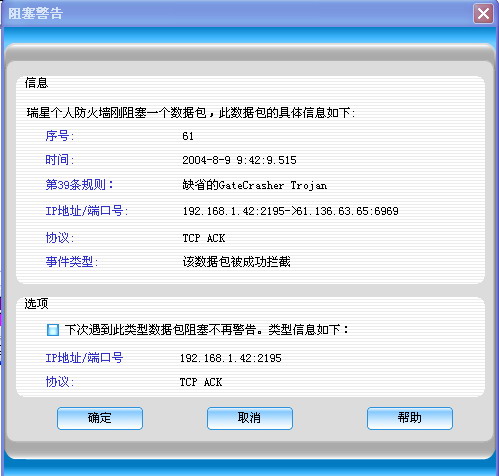Dismiss using the 取消 button

pos(250,418)
